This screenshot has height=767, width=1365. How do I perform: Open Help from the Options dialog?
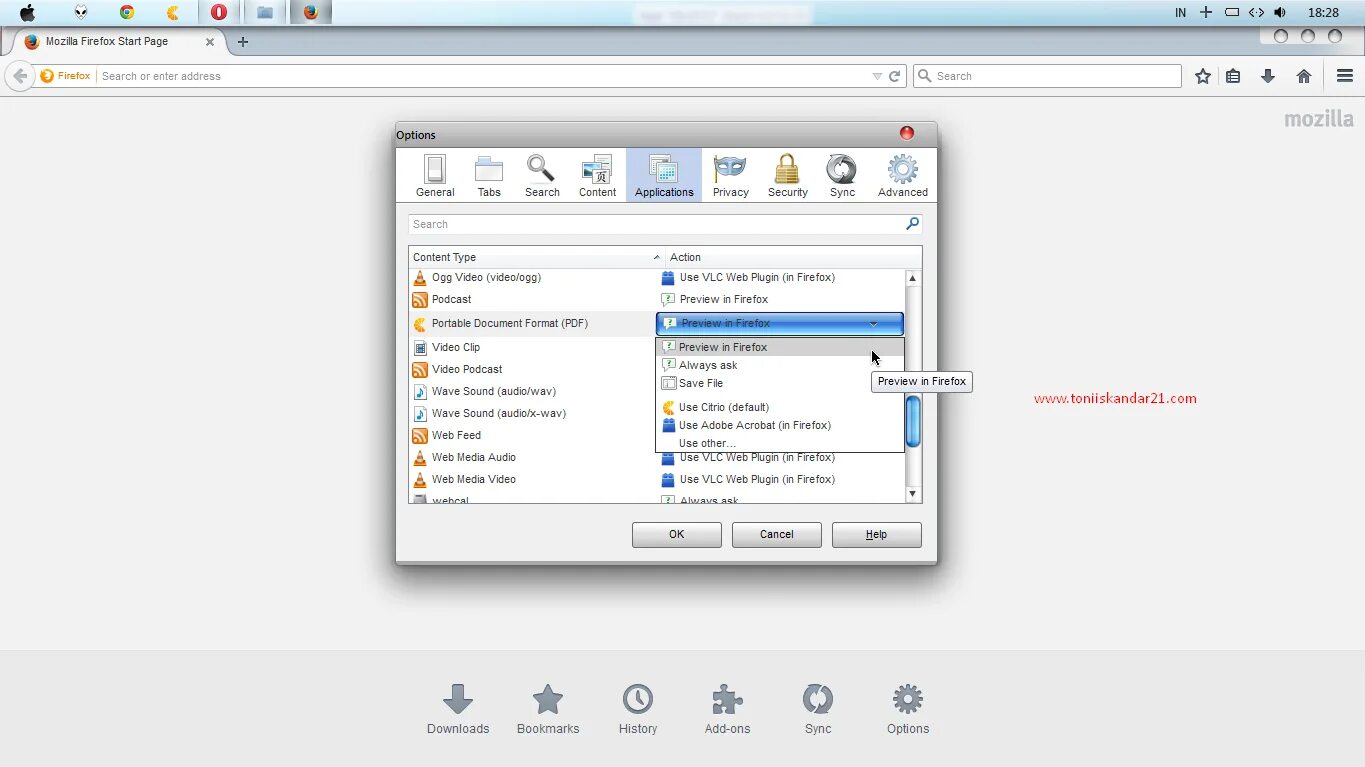pos(877,534)
